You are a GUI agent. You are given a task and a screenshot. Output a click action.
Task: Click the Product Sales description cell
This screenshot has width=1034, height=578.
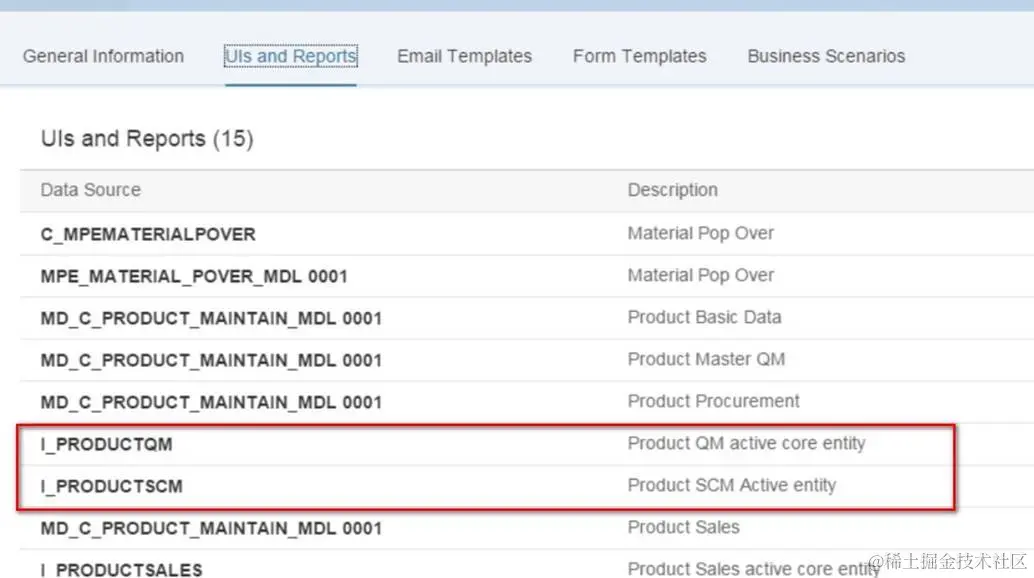683,527
